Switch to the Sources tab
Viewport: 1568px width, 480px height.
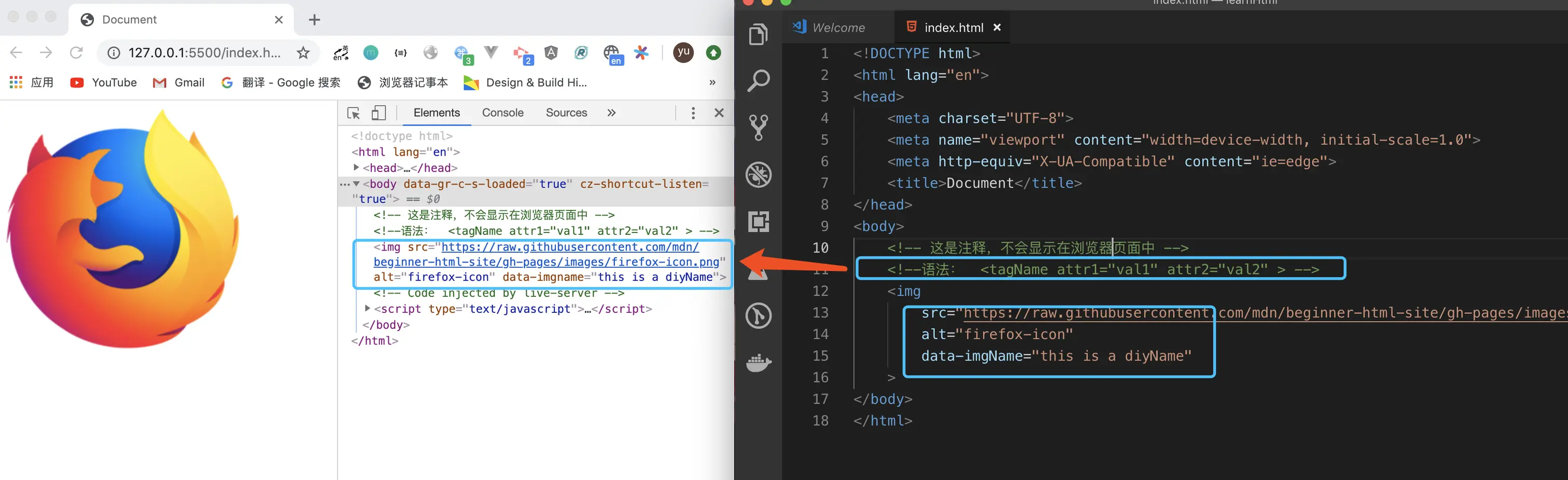pos(566,113)
